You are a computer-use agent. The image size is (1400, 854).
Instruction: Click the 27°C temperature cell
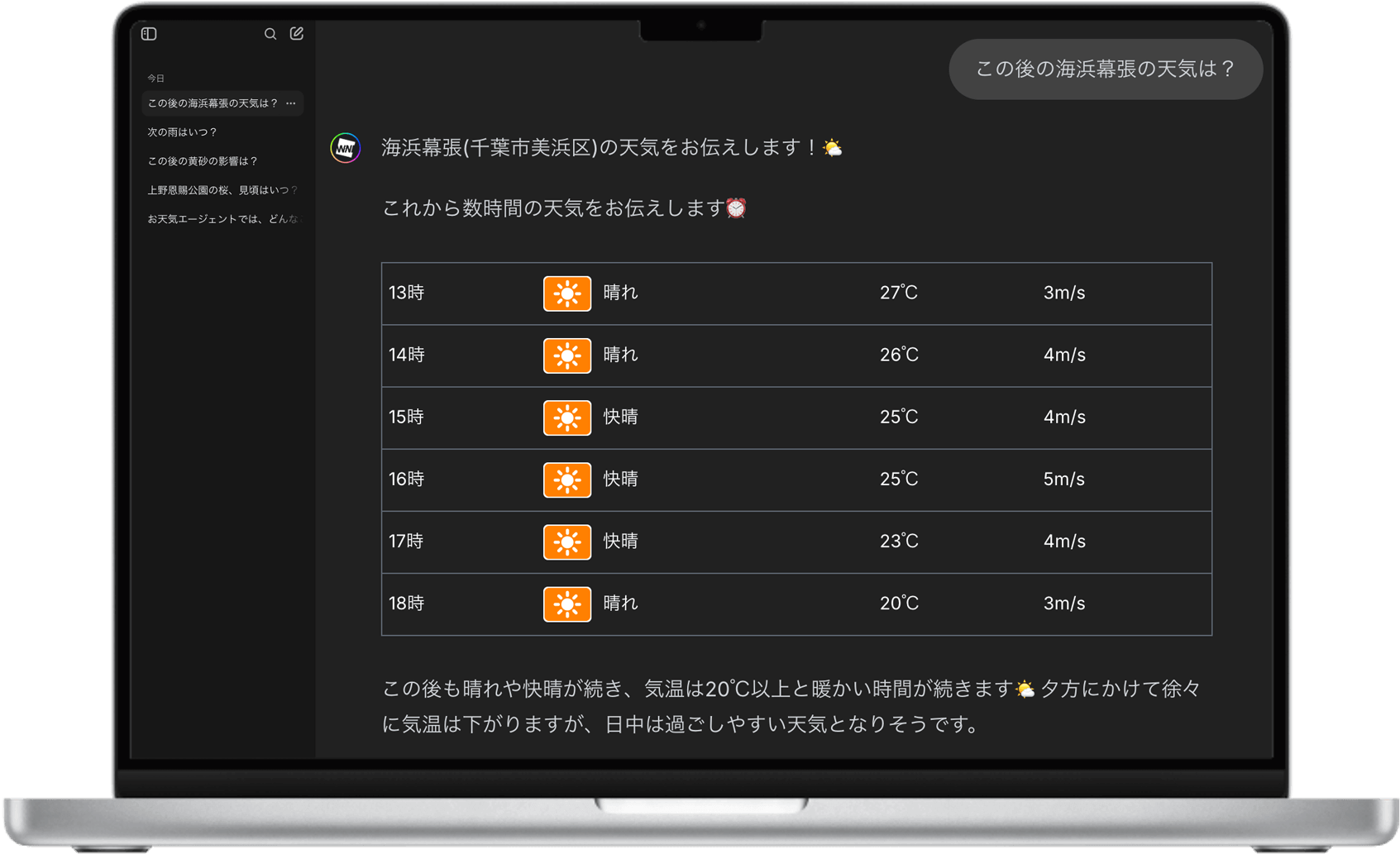click(898, 293)
